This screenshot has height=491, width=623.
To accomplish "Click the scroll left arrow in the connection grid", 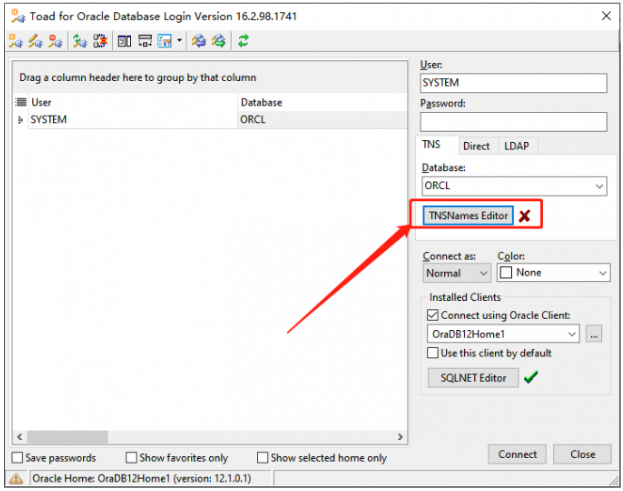I will tap(19, 437).
